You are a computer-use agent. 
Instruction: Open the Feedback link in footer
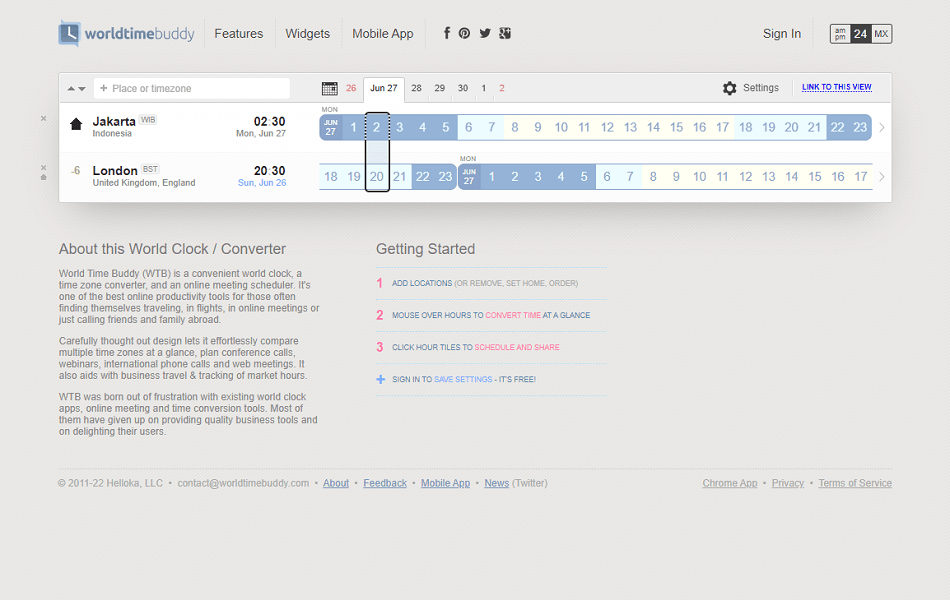pyautogui.click(x=385, y=483)
